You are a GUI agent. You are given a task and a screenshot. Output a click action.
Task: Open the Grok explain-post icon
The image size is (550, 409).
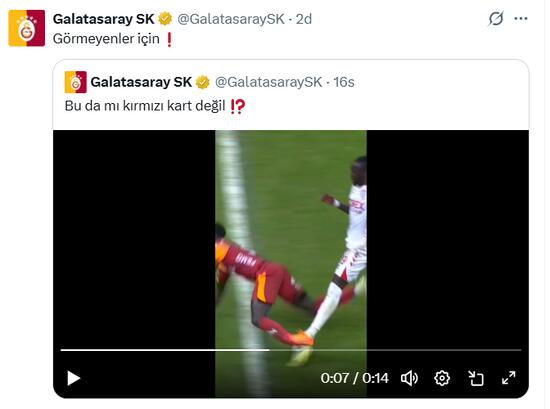(496, 19)
